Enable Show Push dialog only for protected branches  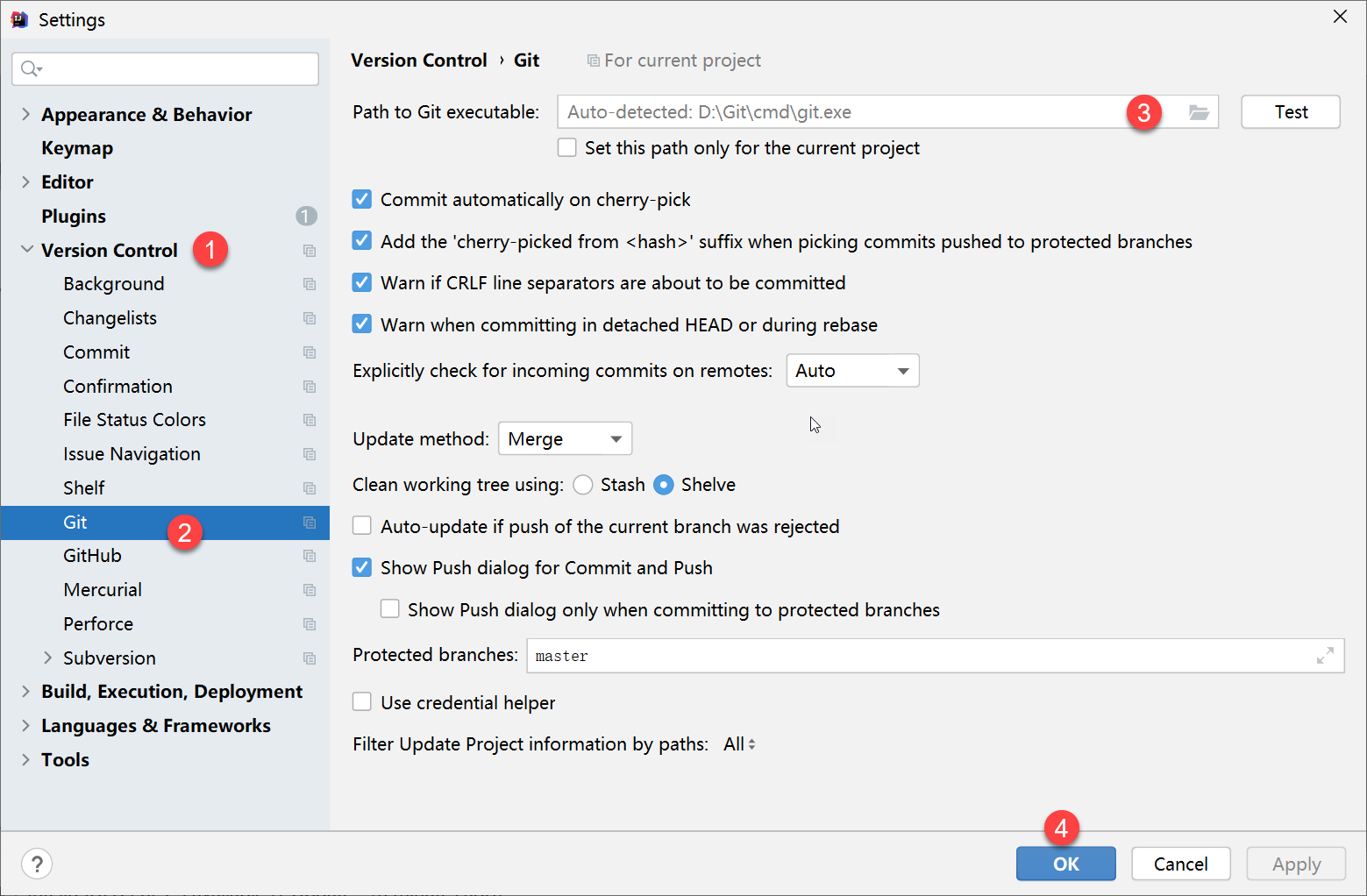(x=389, y=609)
